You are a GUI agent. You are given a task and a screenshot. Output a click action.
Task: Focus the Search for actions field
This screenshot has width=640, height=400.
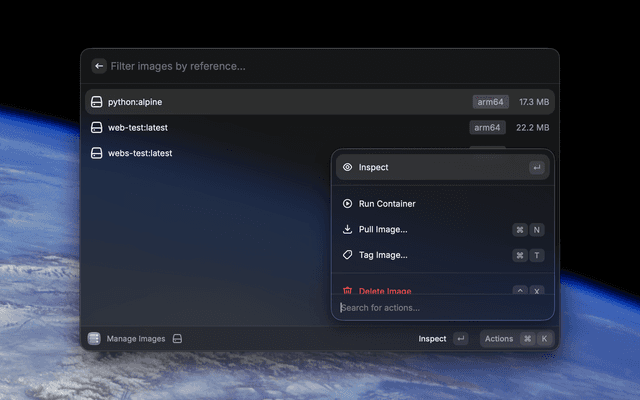442,308
